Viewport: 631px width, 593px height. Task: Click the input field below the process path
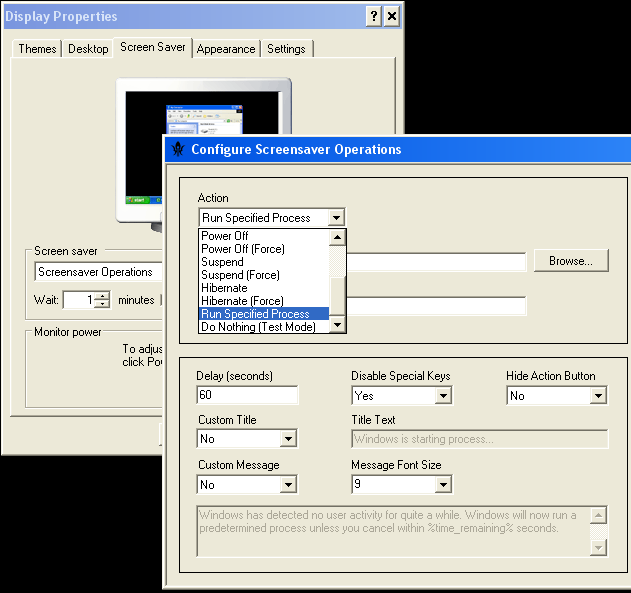tap(436, 306)
